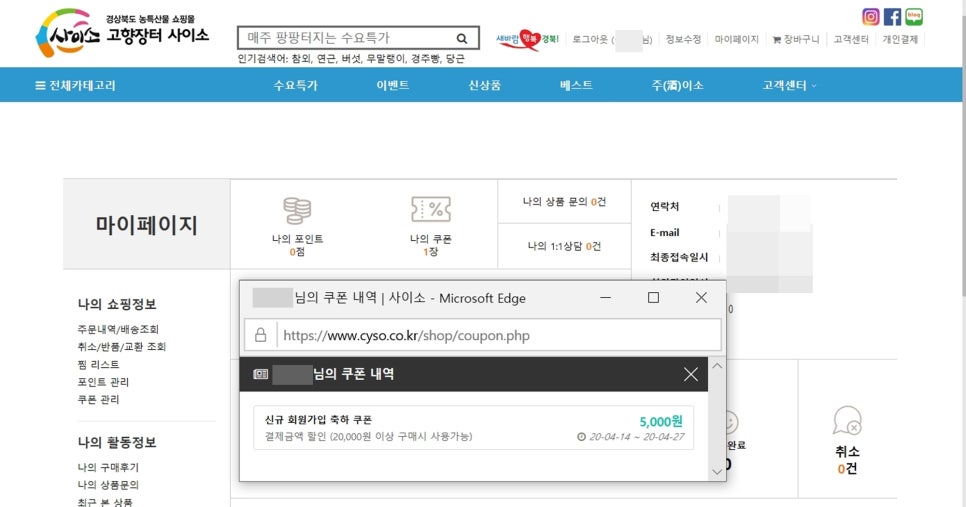Click the coupon popup scrollbar up arrow
Viewport: 966px width, 507px height.
[x=717, y=366]
